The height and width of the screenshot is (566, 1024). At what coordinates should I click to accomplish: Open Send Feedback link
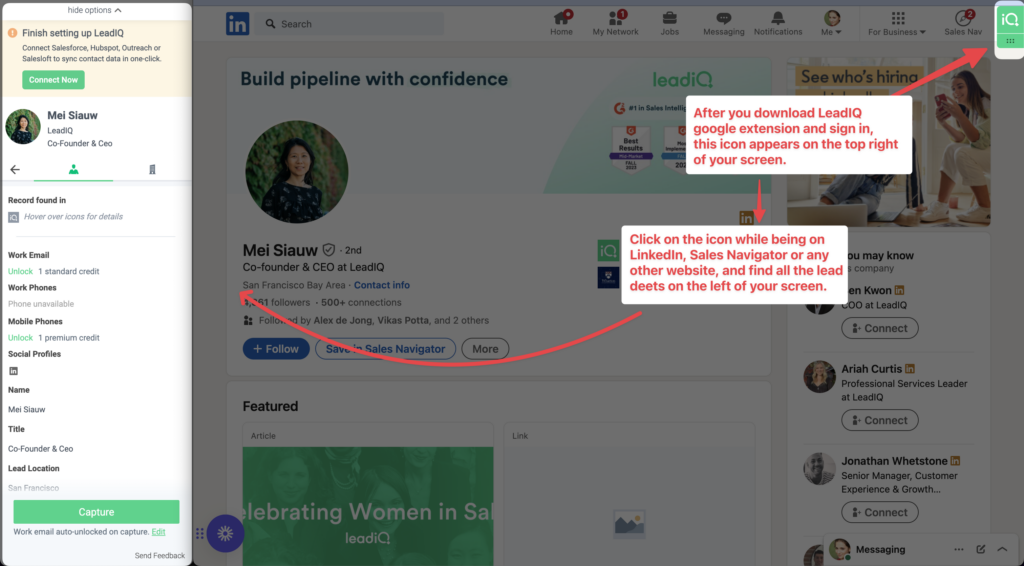tap(159, 556)
